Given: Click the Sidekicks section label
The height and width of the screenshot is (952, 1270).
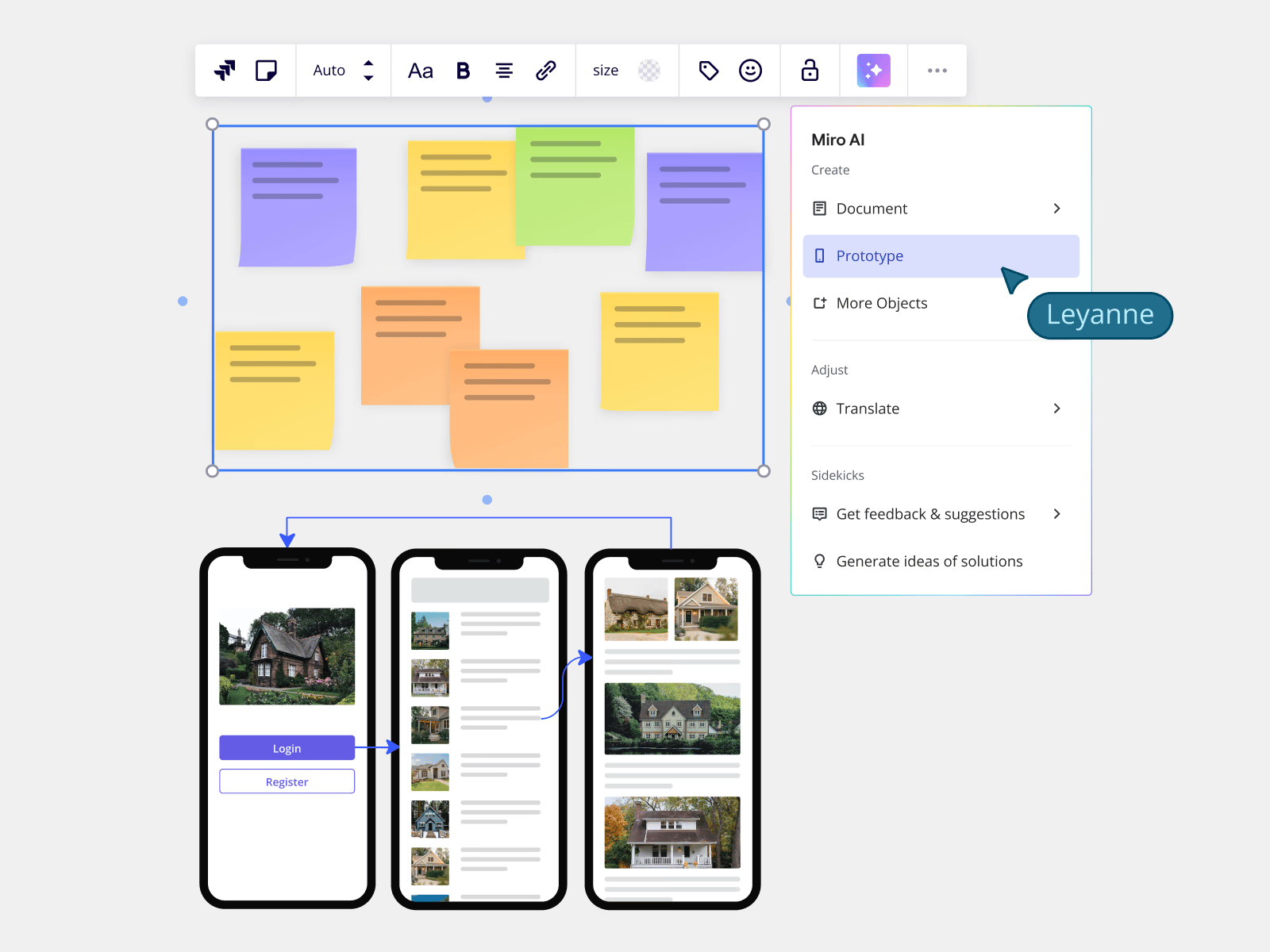Looking at the screenshot, I should click(837, 475).
